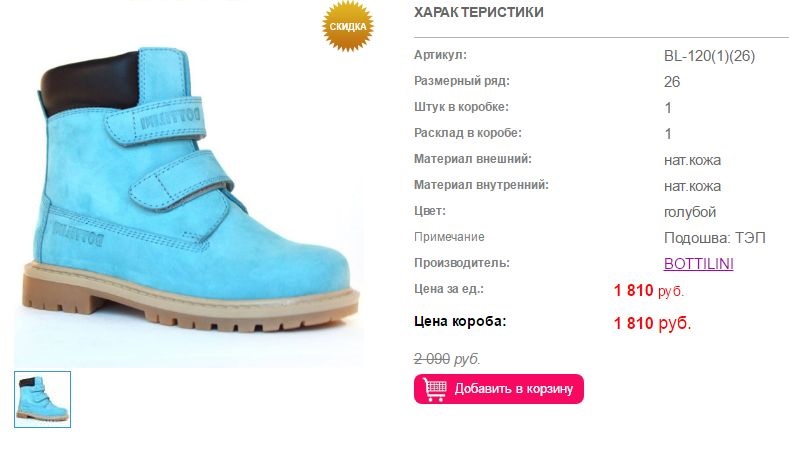The height and width of the screenshot is (449, 789).
Task: Click the Примечание value Подошва: ТЭП
Action: pos(715,238)
